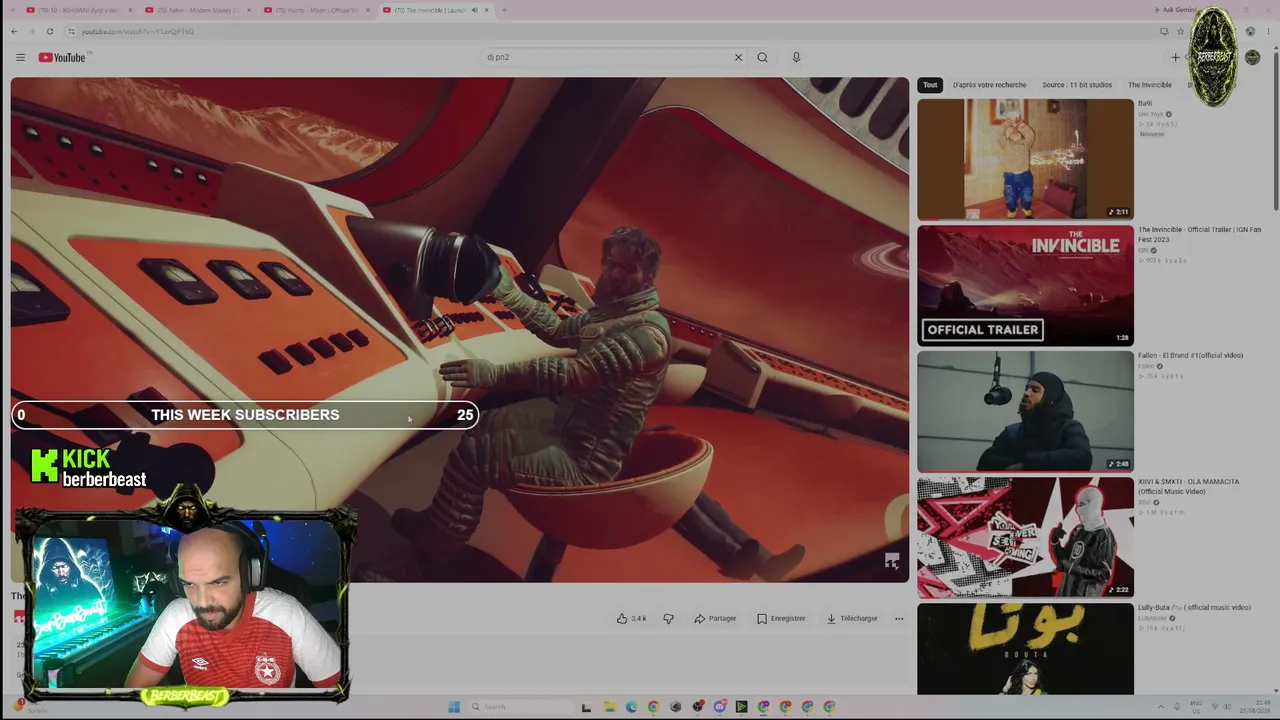Open the YouTube account avatar menu
Viewport: 1280px width, 720px height.
[1252, 57]
